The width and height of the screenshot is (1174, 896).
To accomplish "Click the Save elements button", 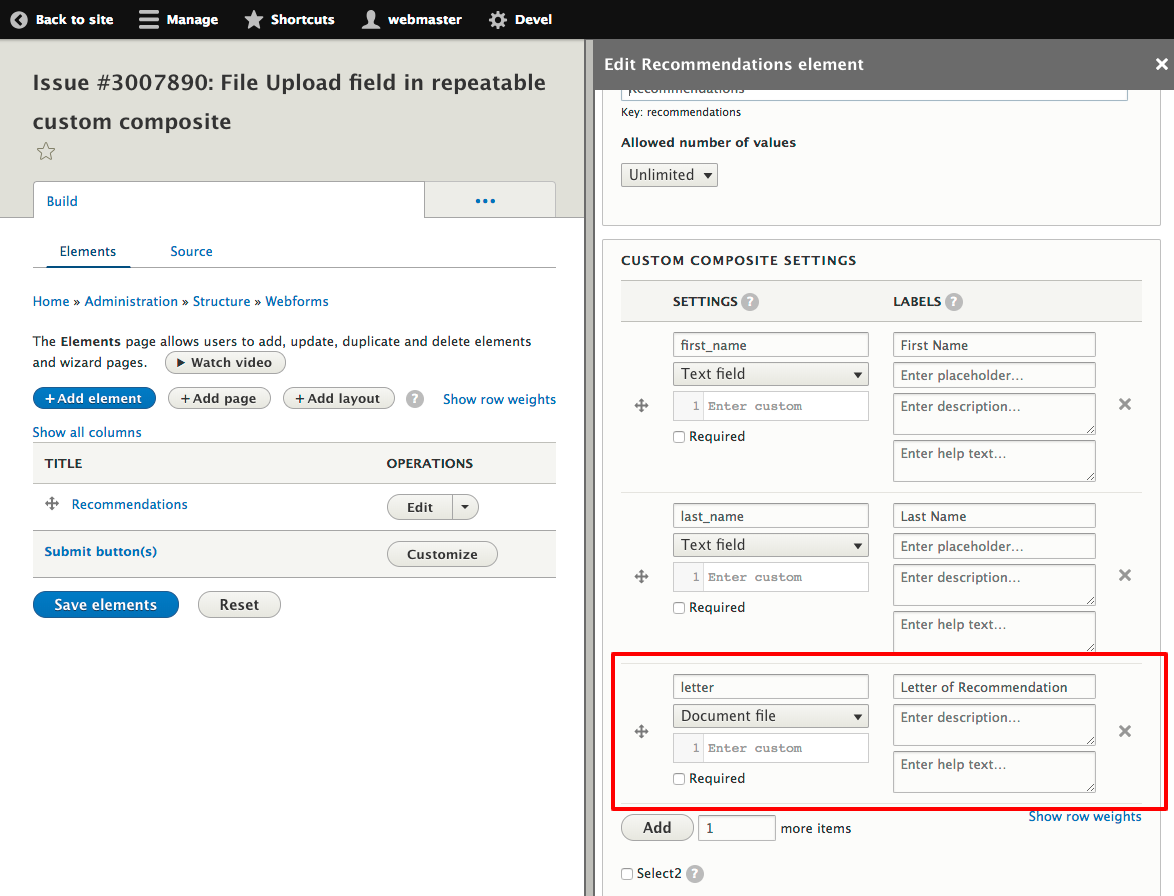I will click(x=105, y=604).
